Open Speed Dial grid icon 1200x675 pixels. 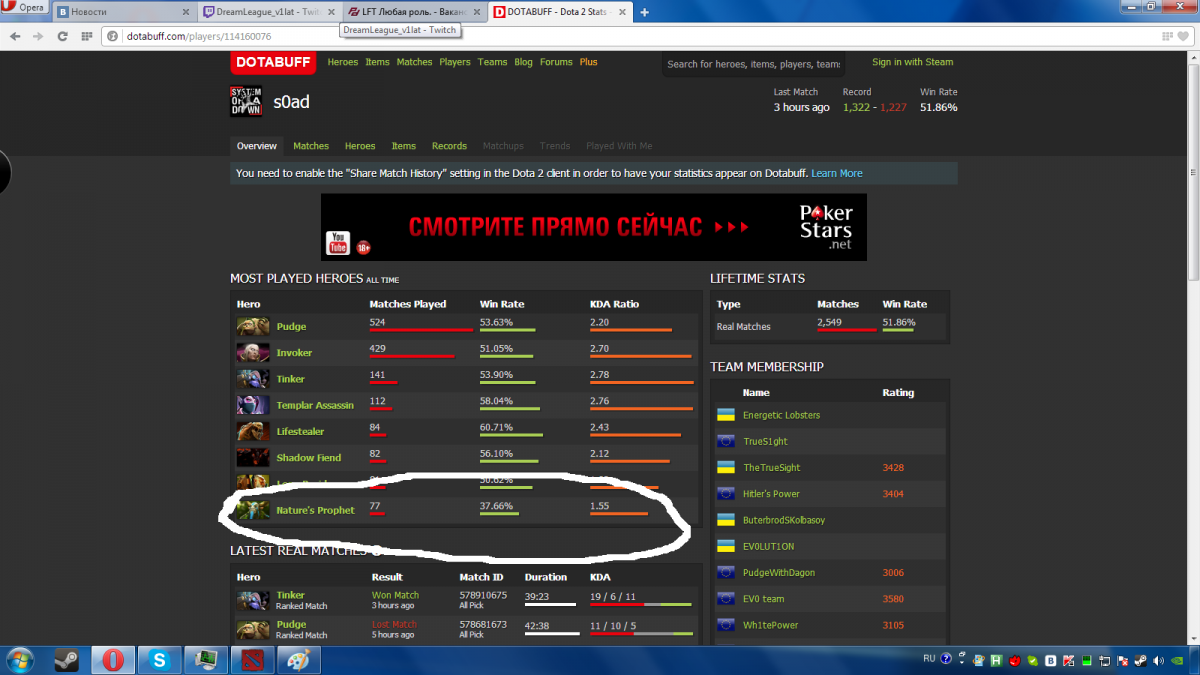coord(85,36)
